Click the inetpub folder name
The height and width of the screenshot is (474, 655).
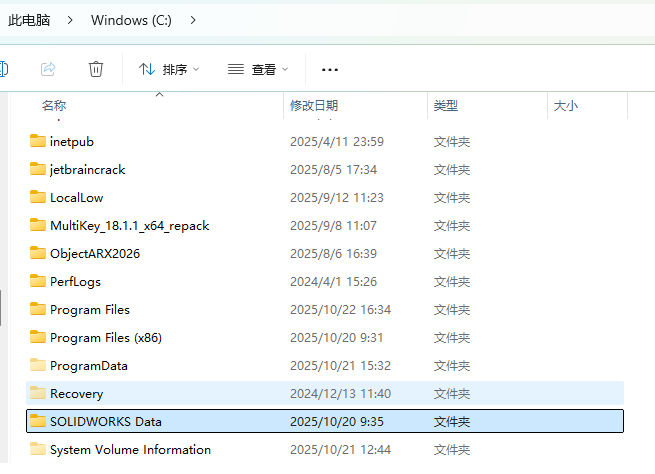coord(72,142)
